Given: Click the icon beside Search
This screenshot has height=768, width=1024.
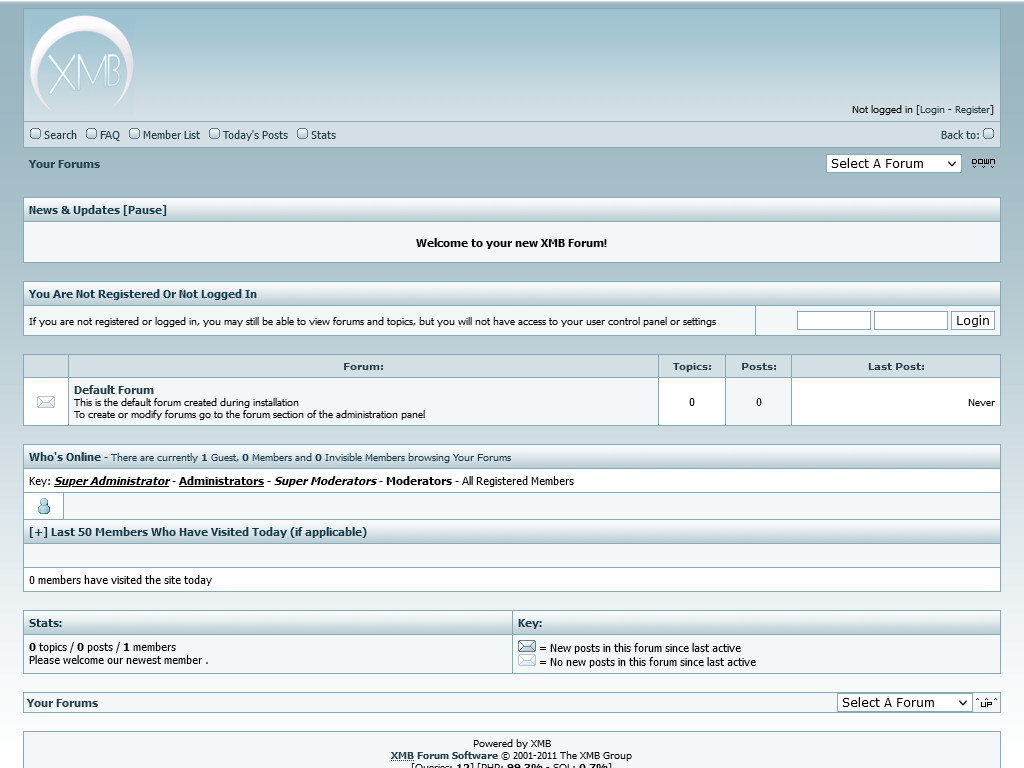Looking at the screenshot, I should (x=35, y=134).
